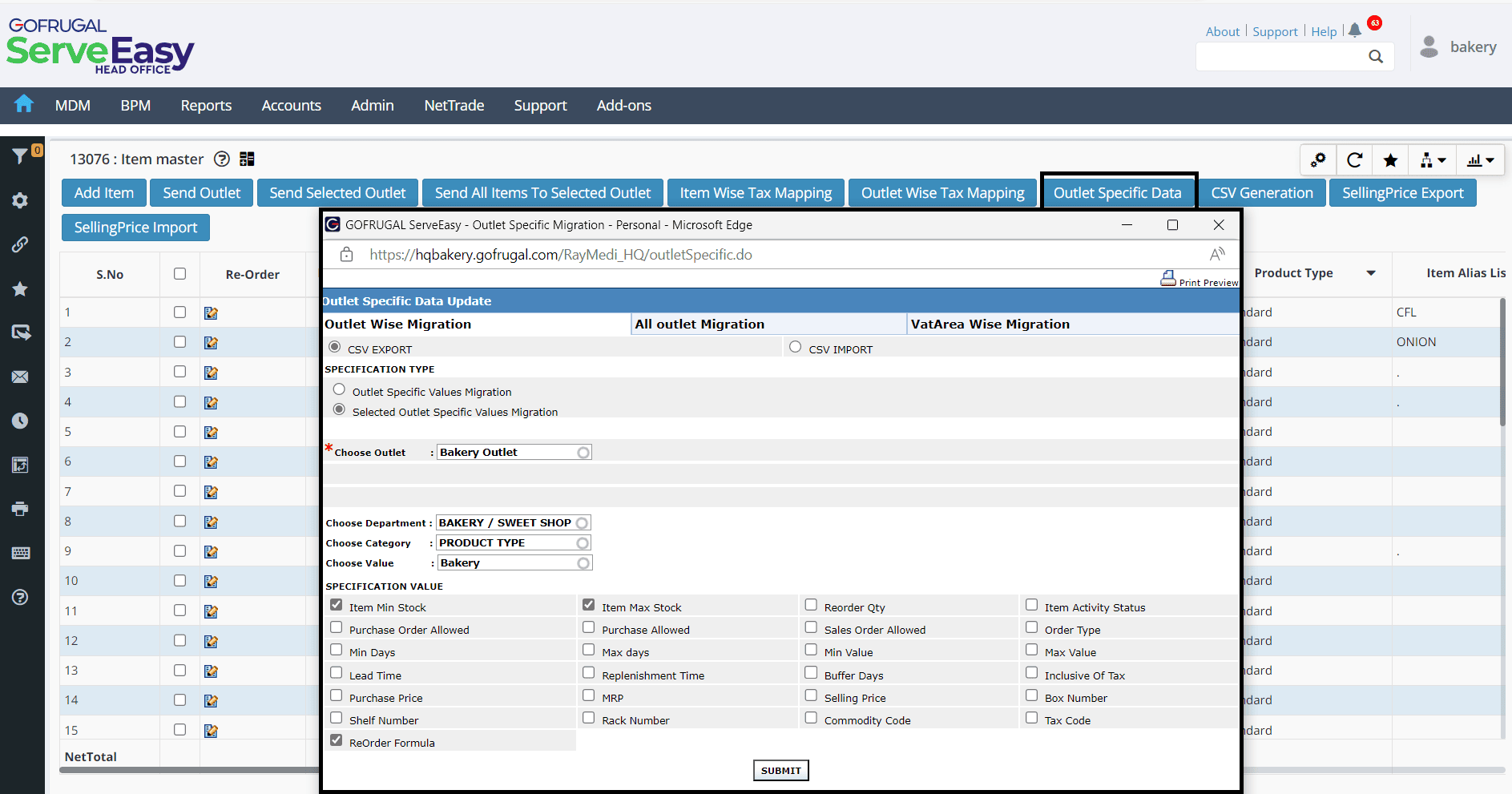Open the Add-ons menu
The height and width of the screenshot is (794, 1512).
(624, 105)
